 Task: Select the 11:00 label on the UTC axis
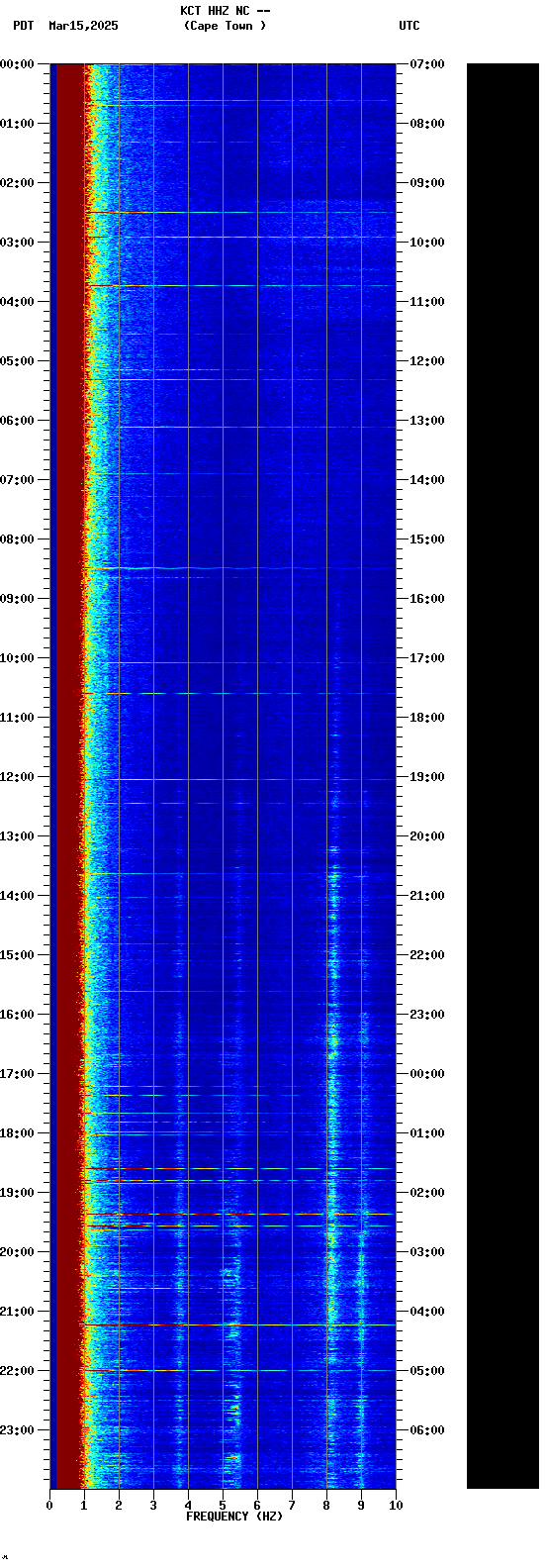[x=427, y=302]
